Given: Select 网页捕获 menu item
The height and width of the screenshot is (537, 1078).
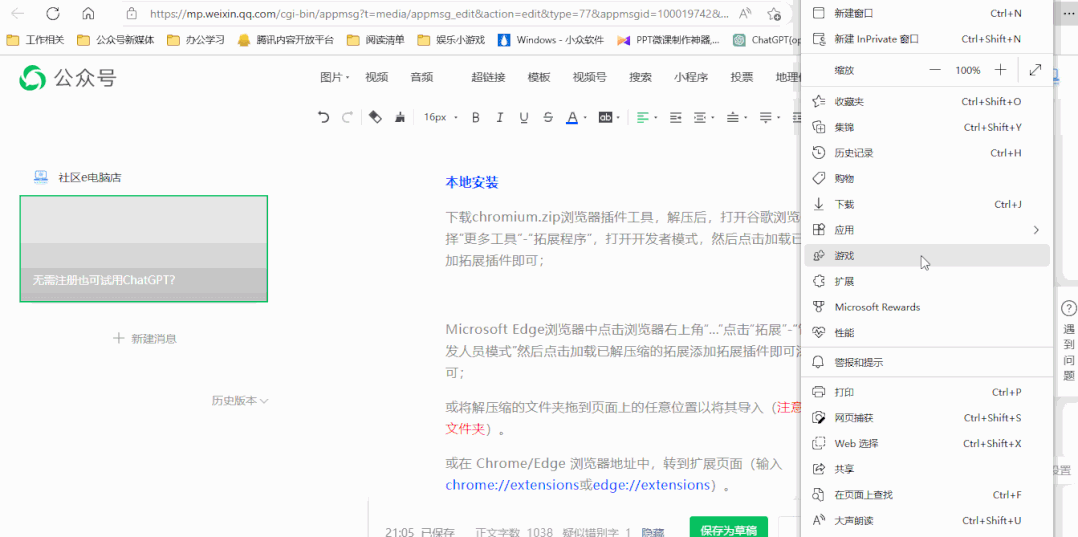Looking at the screenshot, I should point(927,418).
